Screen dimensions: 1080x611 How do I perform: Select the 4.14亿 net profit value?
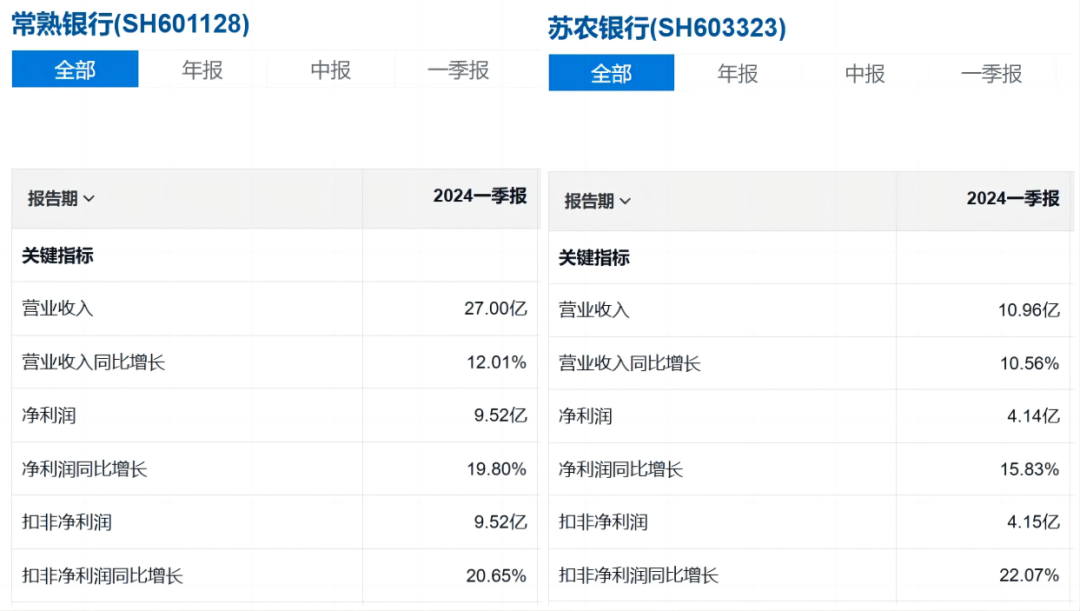[x=1033, y=416]
